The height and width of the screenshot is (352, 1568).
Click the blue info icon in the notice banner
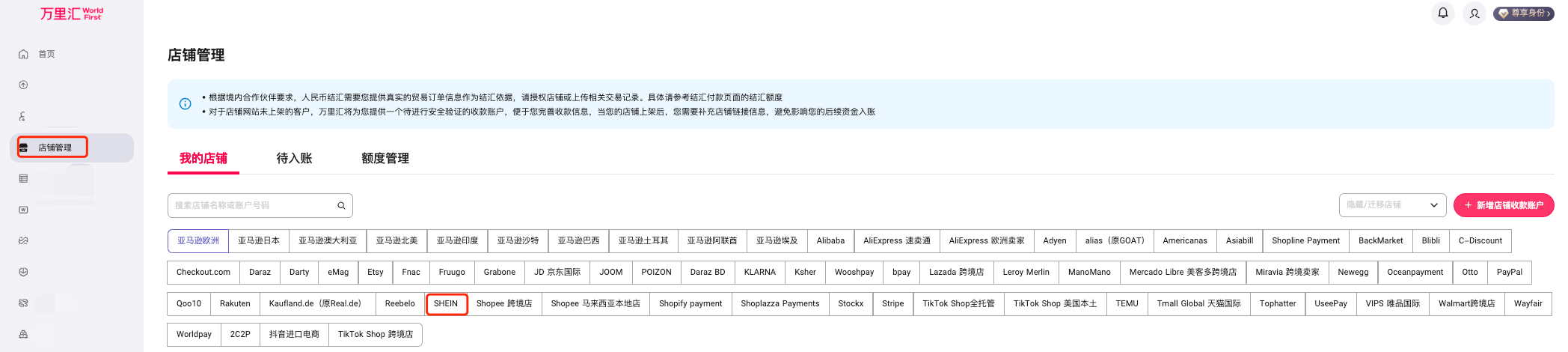(x=186, y=104)
